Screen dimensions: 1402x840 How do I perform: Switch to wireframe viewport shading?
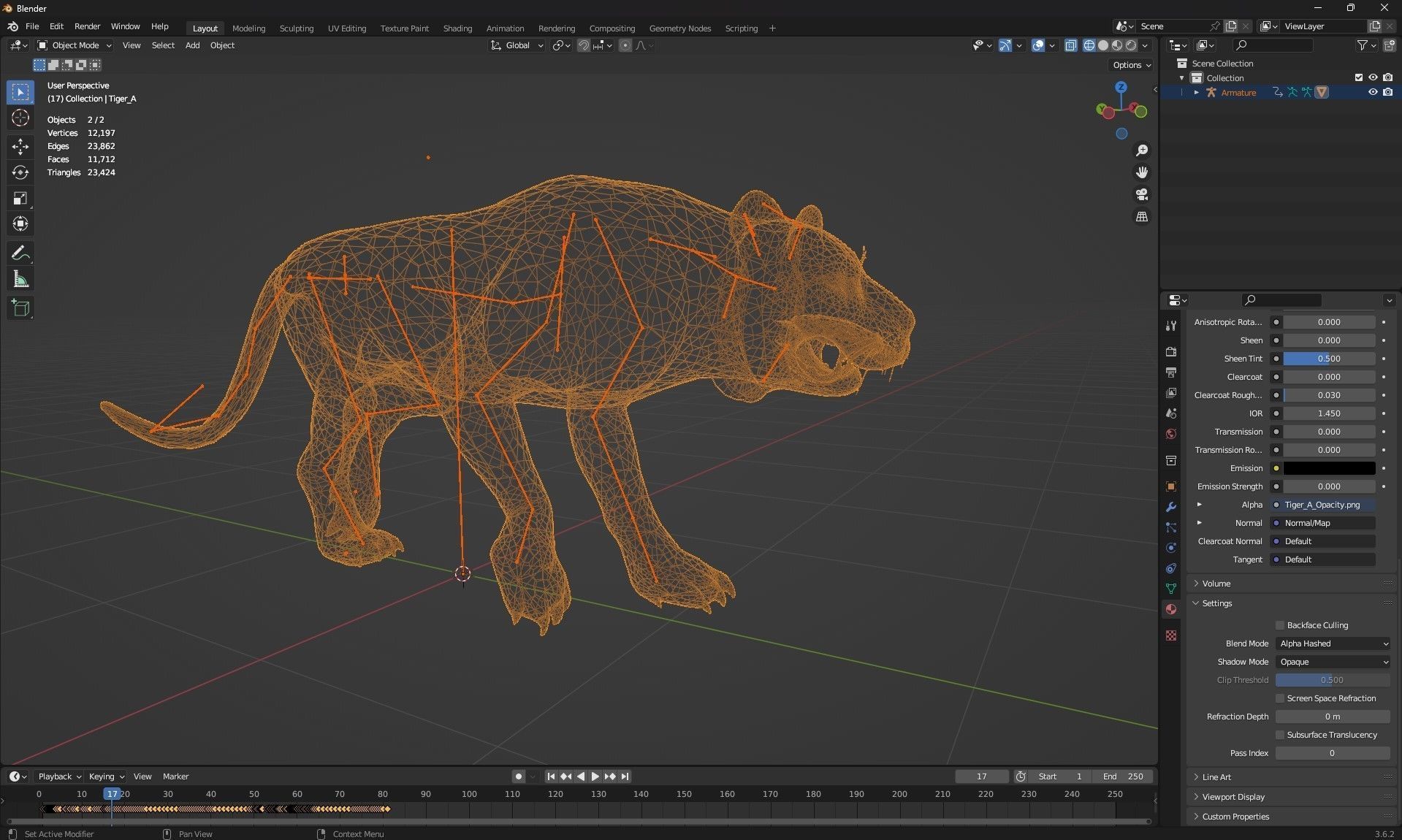click(x=1089, y=45)
